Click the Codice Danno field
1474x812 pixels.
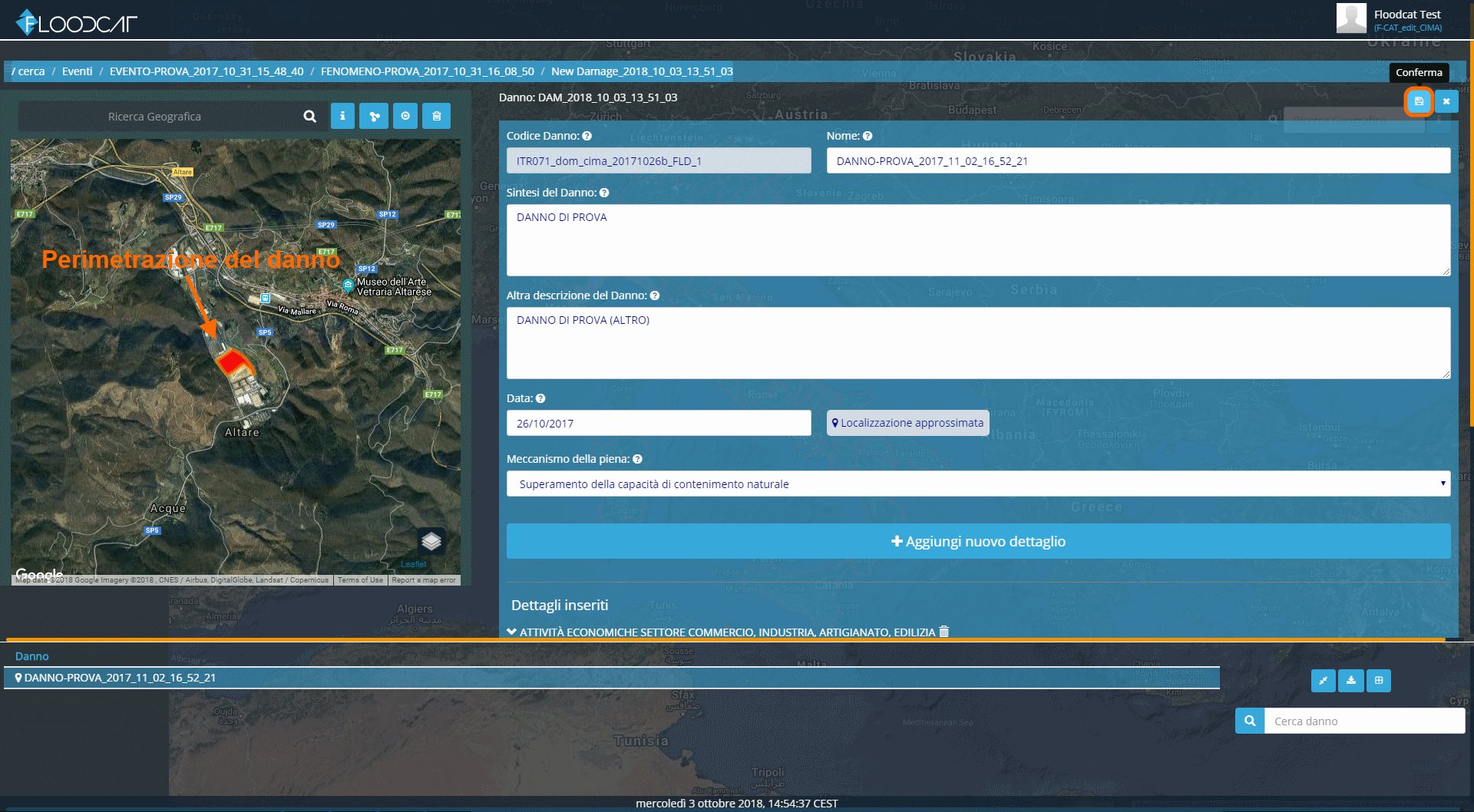[659, 160]
